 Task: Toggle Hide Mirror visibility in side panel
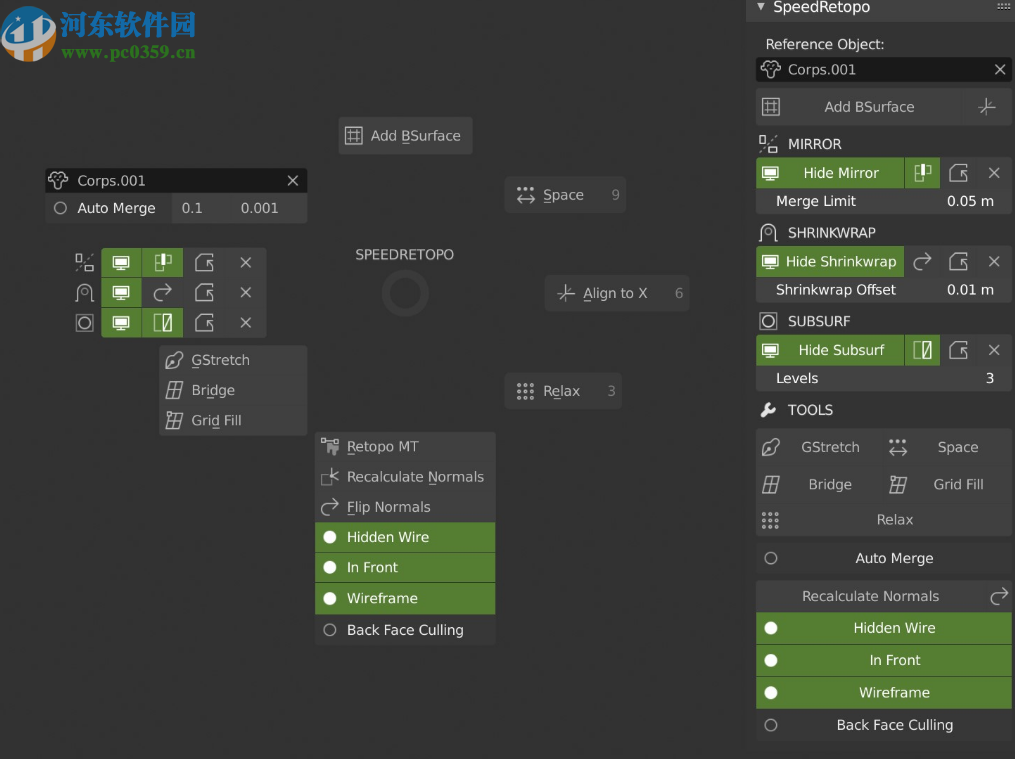(830, 173)
